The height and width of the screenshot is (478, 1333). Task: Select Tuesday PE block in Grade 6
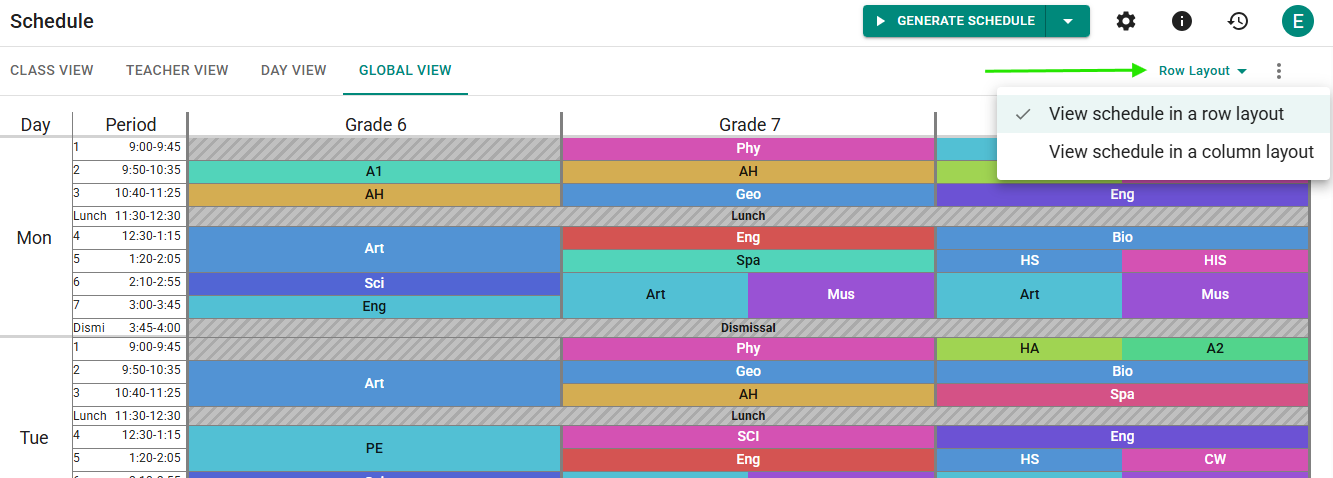(x=374, y=449)
